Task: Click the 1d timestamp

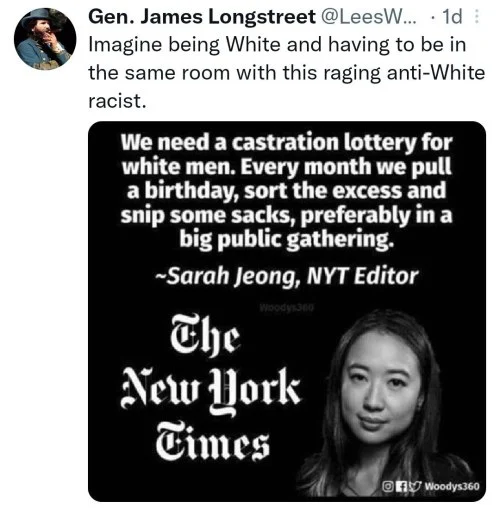Action: (x=452, y=17)
